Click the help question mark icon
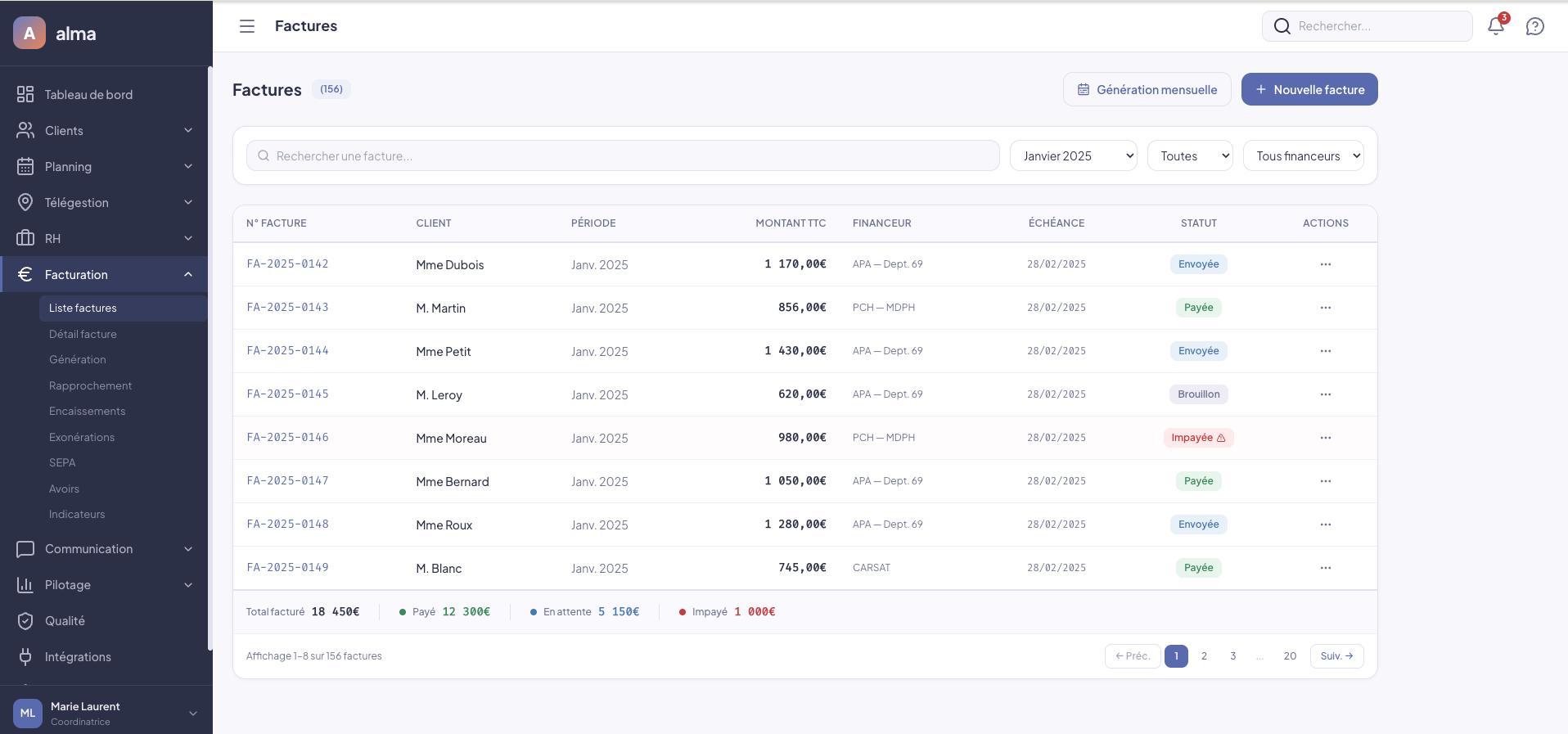The image size is (1568, 734). [x=1534, y=26]
